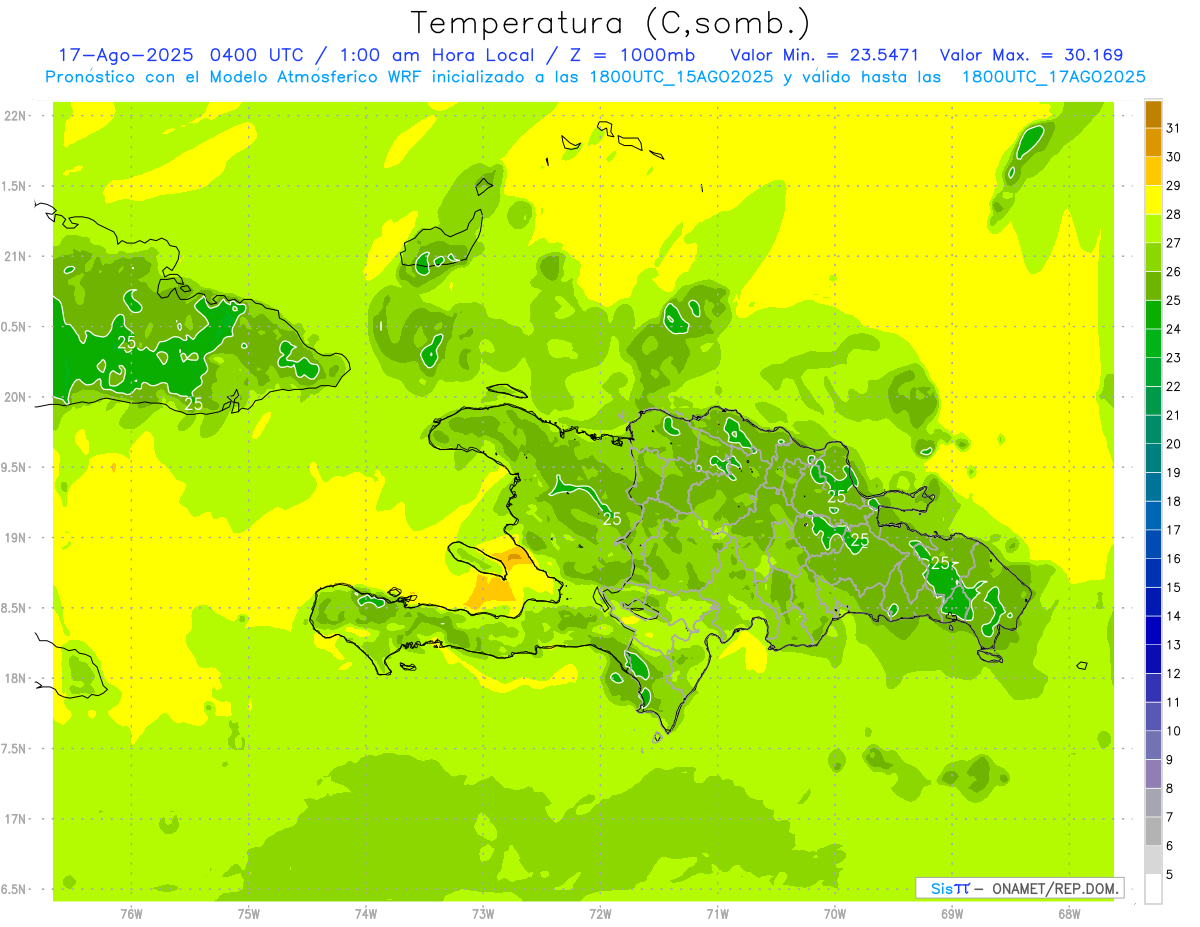Pick the white swatch below legend value 5
Image resolution: width=1200 pixels, height=927 pixels.
(1153, 888)
